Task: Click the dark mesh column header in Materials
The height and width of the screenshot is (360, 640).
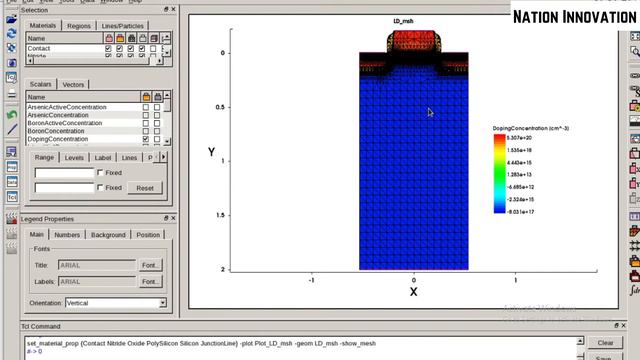Action: click(131, 38)
